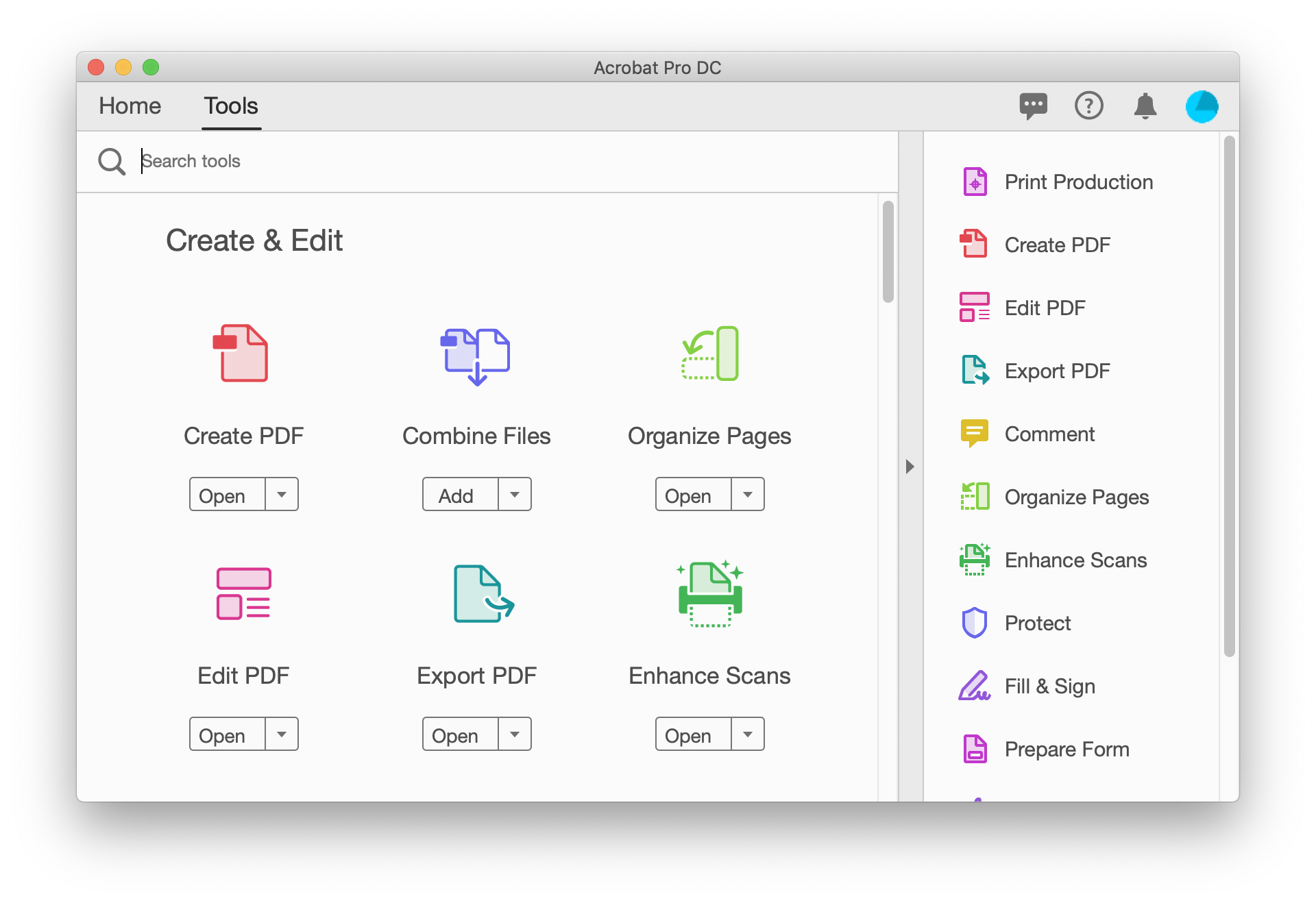Click the Combine Files tool icon
Image resolution: width=1316 pixels, height=903 pixels.
476,356
